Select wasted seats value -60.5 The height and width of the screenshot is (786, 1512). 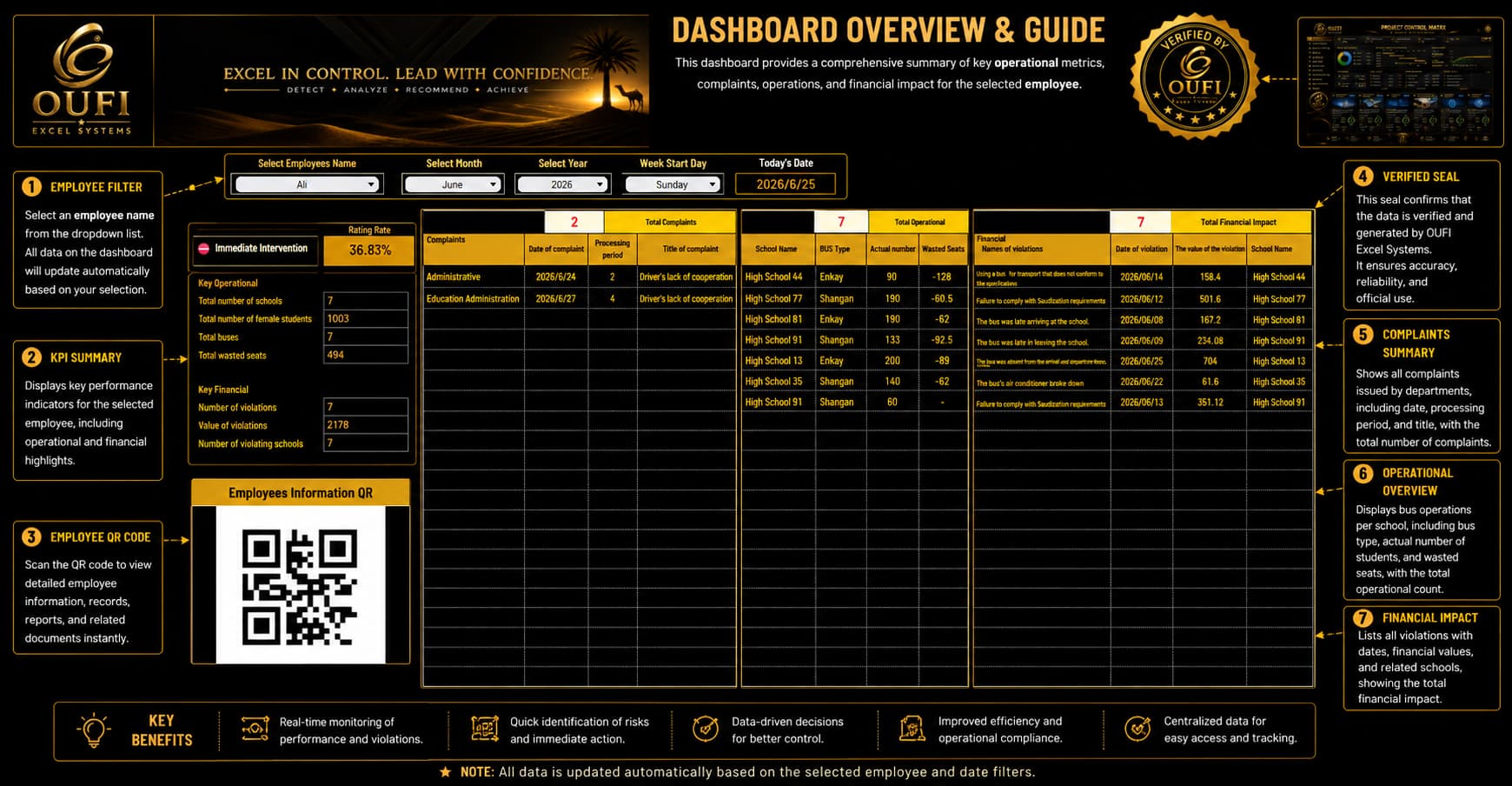943,298
